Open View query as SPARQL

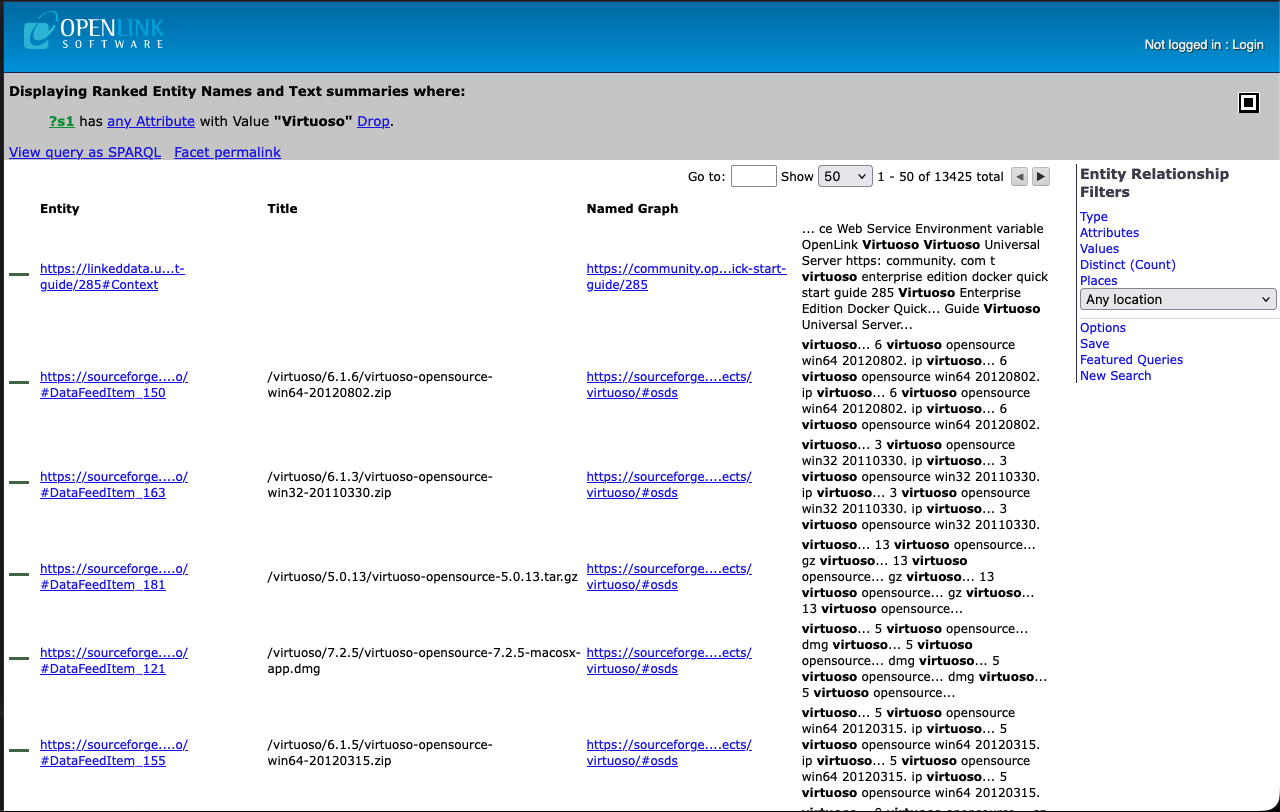pyautogui.click(x=85, y=152)
